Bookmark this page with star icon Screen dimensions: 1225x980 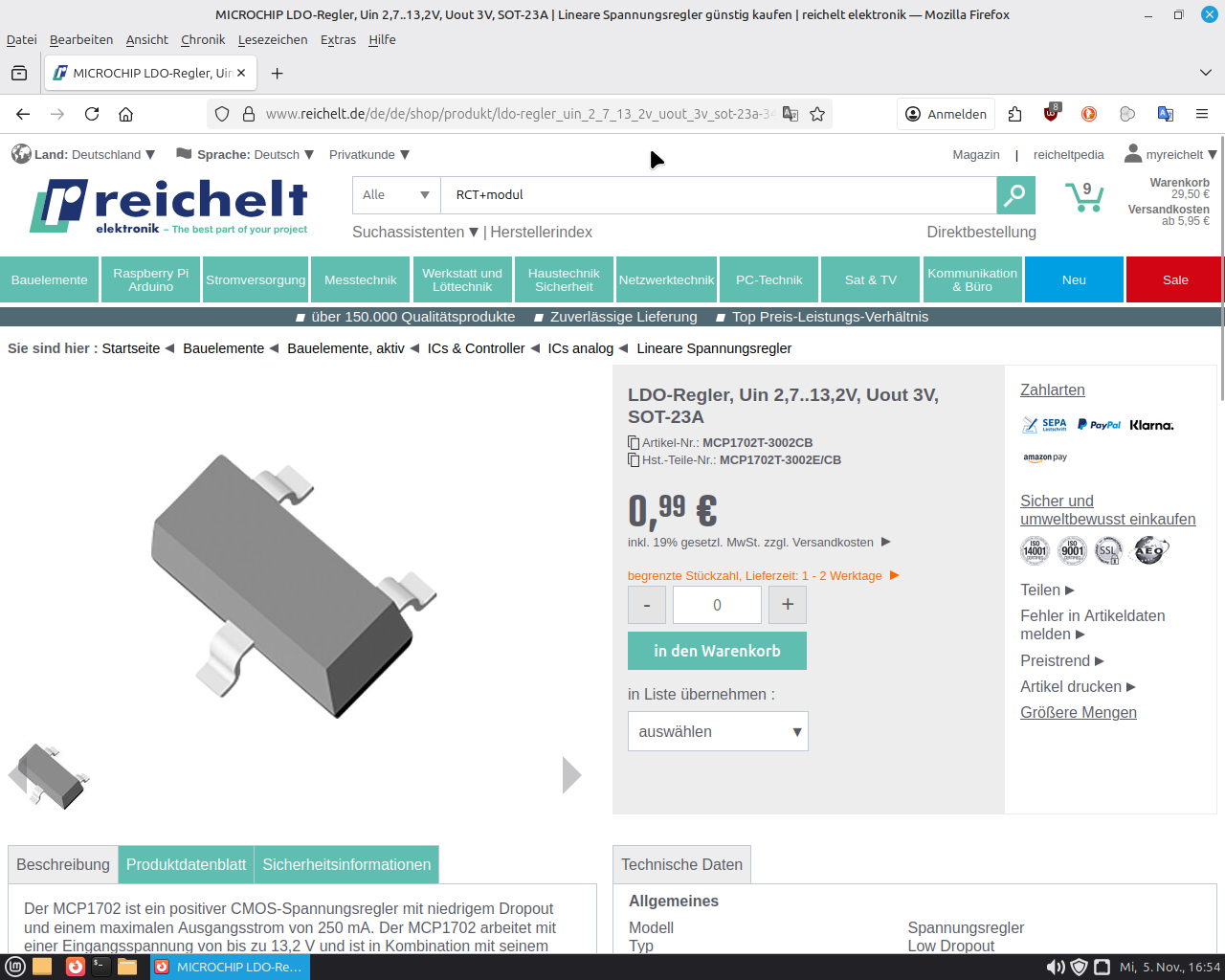tap(817, 114)
